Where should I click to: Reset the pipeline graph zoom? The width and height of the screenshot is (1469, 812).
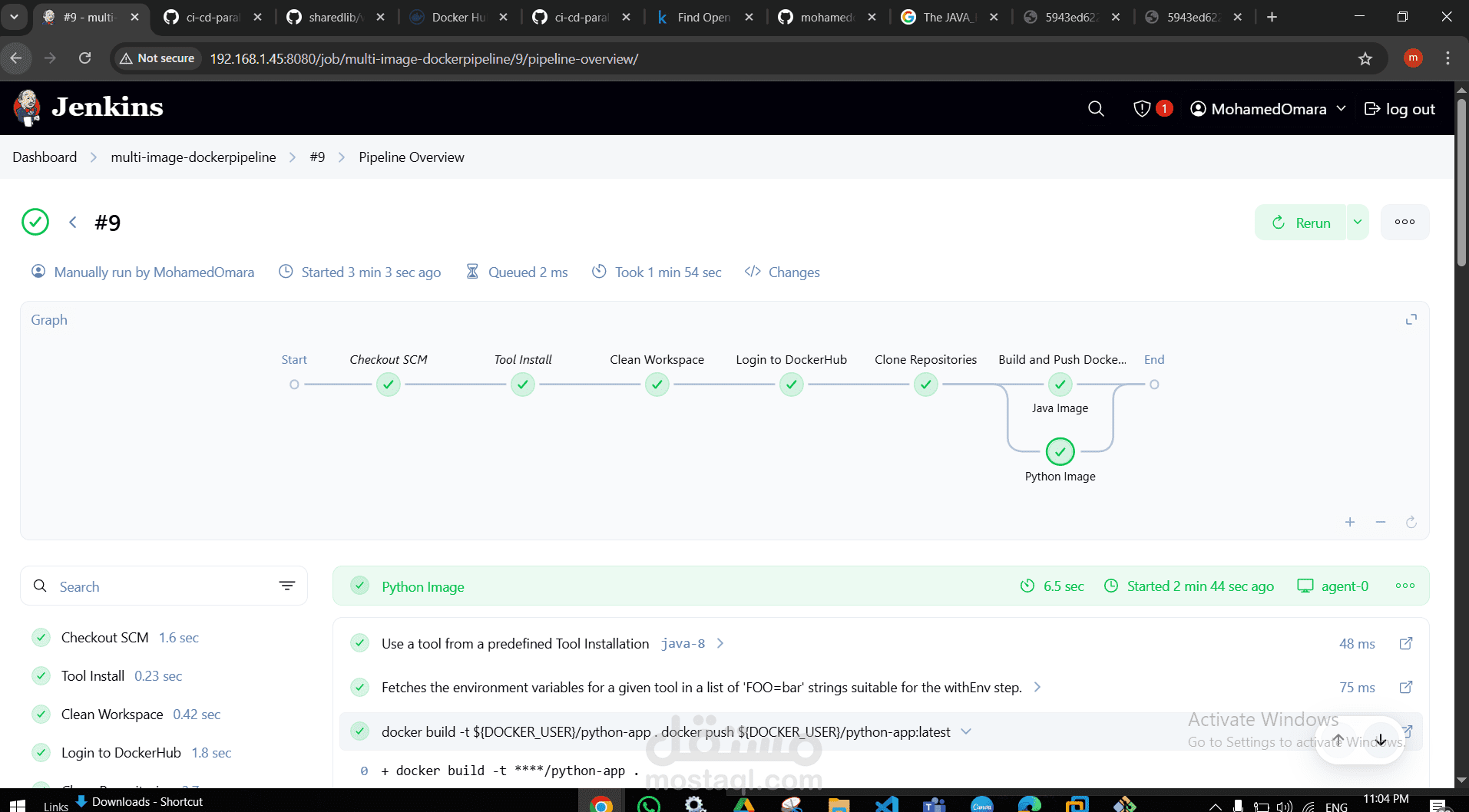point(1411,522)
